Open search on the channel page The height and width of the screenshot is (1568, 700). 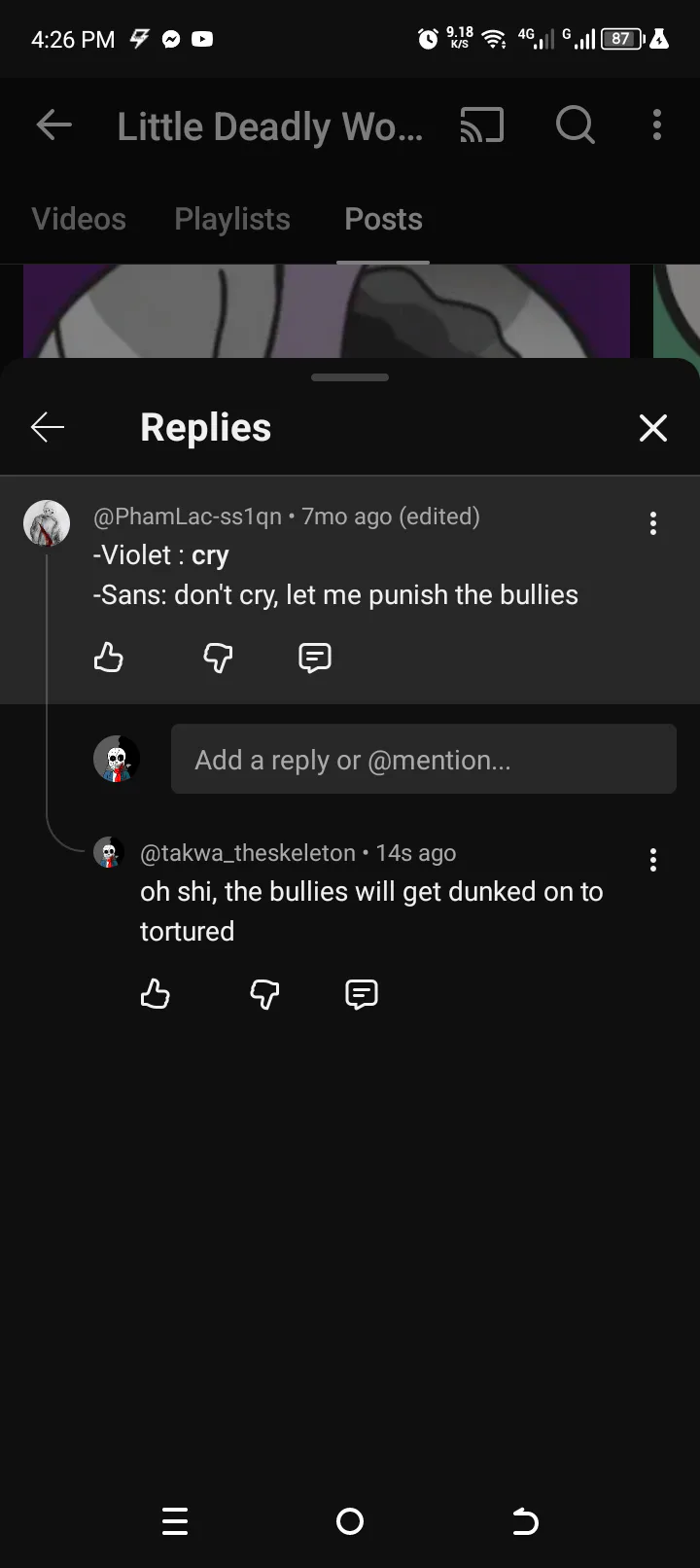click(575, 125)
